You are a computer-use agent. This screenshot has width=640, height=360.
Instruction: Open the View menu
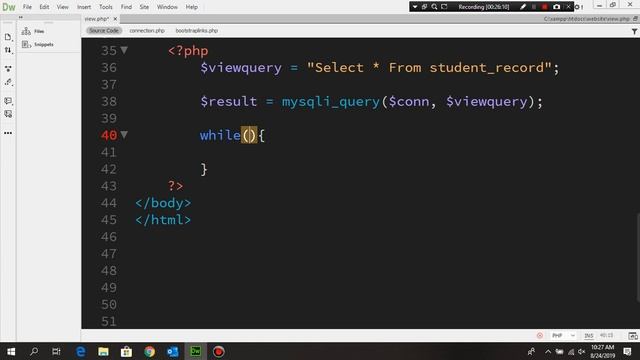coord(62,7)
